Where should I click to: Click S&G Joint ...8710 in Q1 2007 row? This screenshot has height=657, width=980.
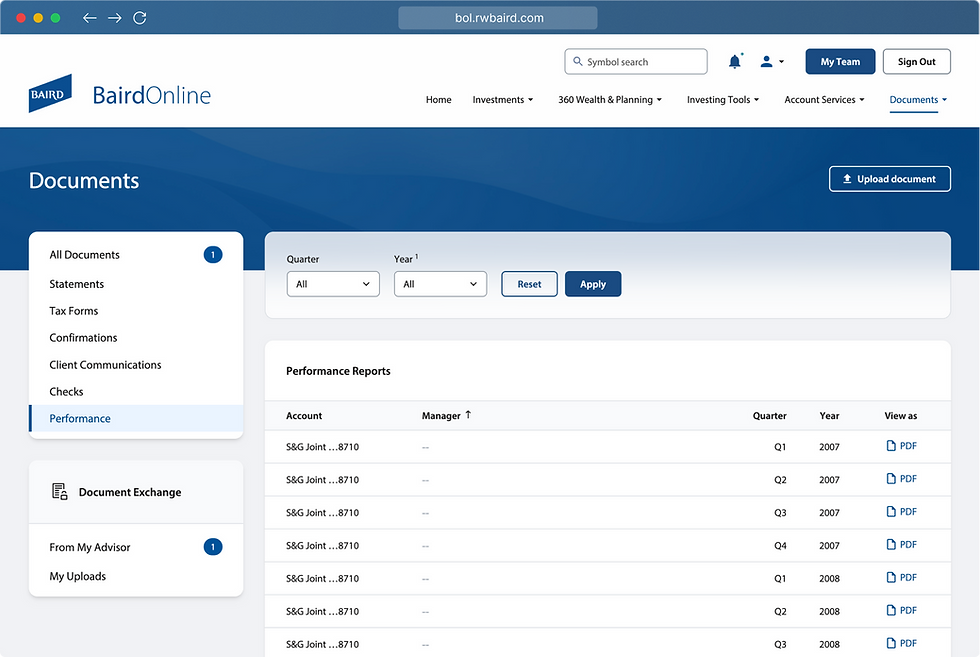tap(322, 447)
